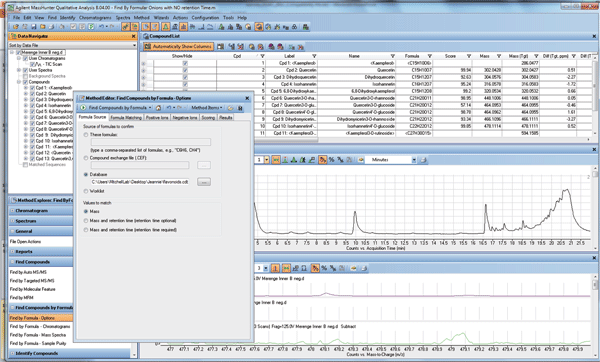Click the Compound List vertical scrollbar
This screenshot has height=362, width=600.
[x=595, y=96]
